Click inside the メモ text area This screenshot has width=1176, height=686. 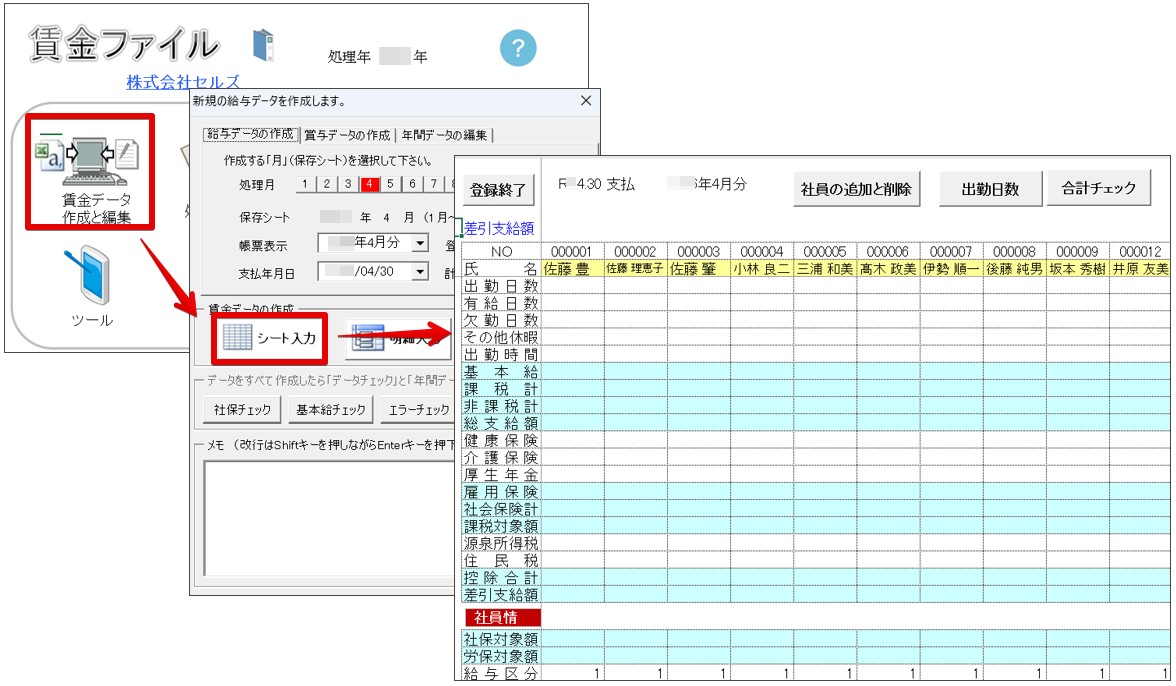330,517
